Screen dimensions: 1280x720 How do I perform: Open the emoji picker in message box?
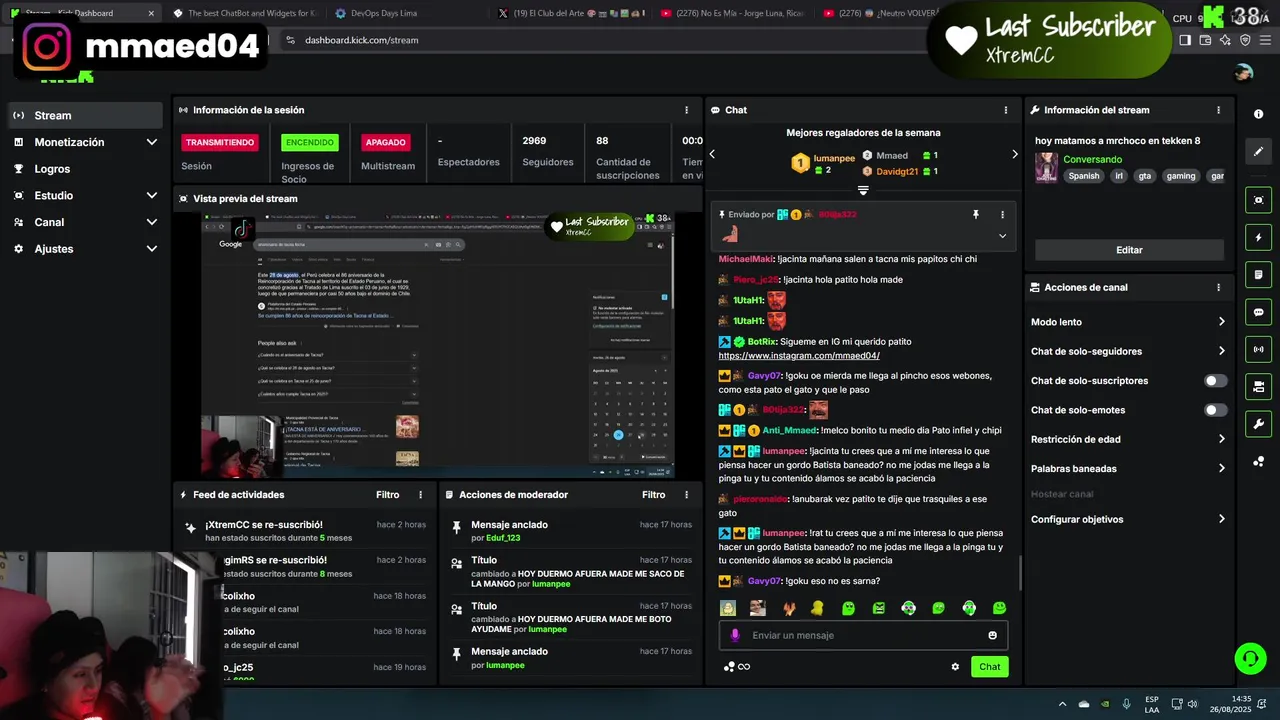point(992,635)
